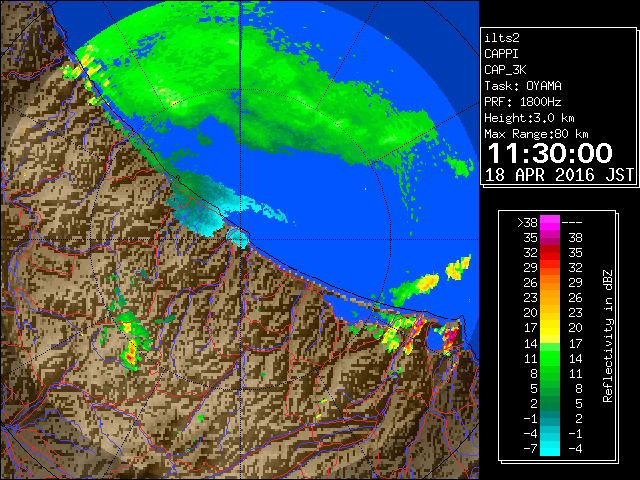Click the '---' legend value

572,223
